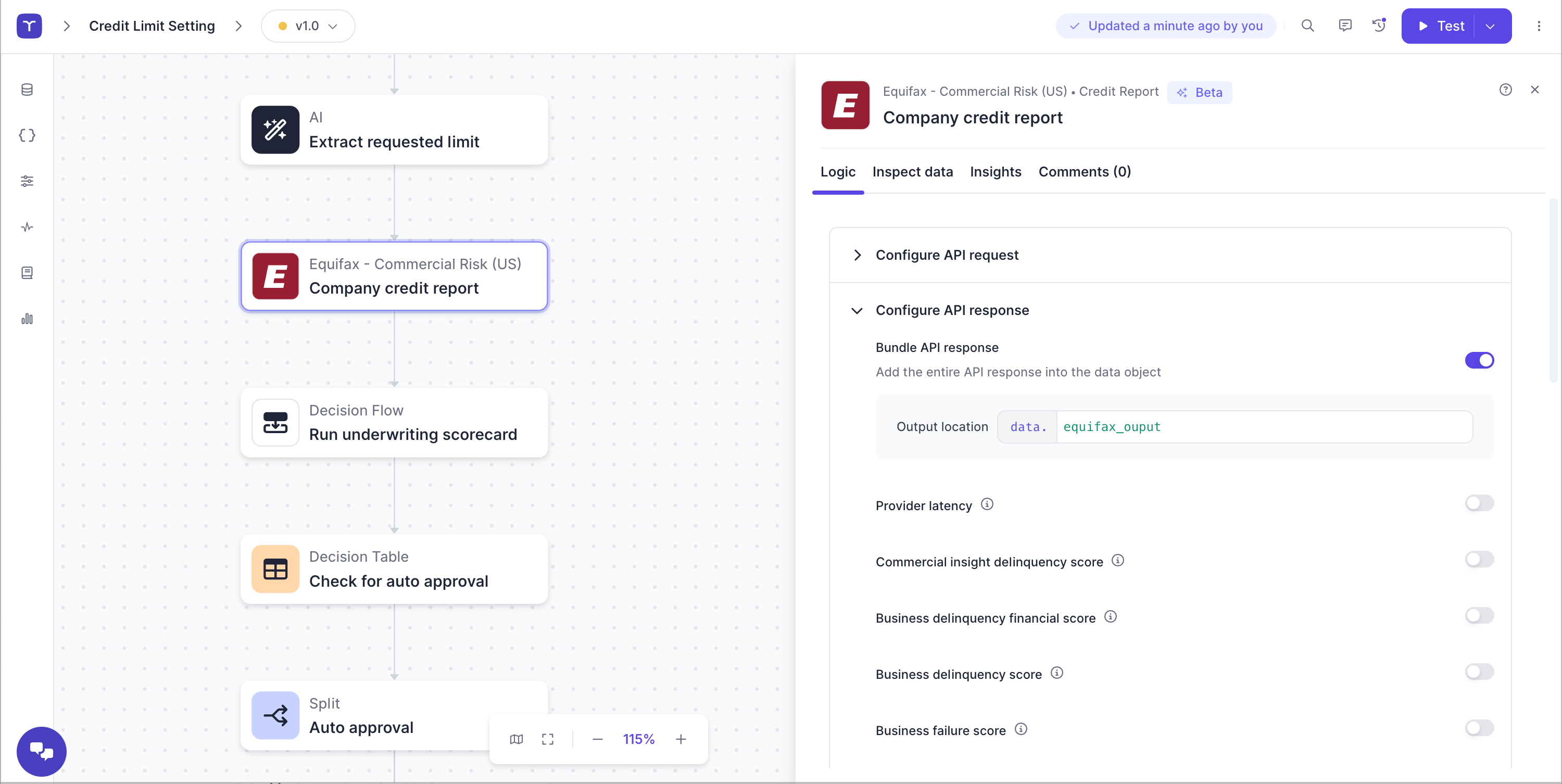Open the bar chart analytics sidebar icon

pos(27,319)
